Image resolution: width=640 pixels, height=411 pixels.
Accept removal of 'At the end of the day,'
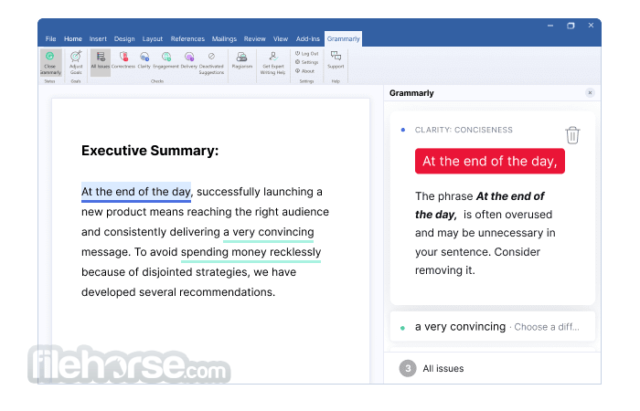[490, 161]
